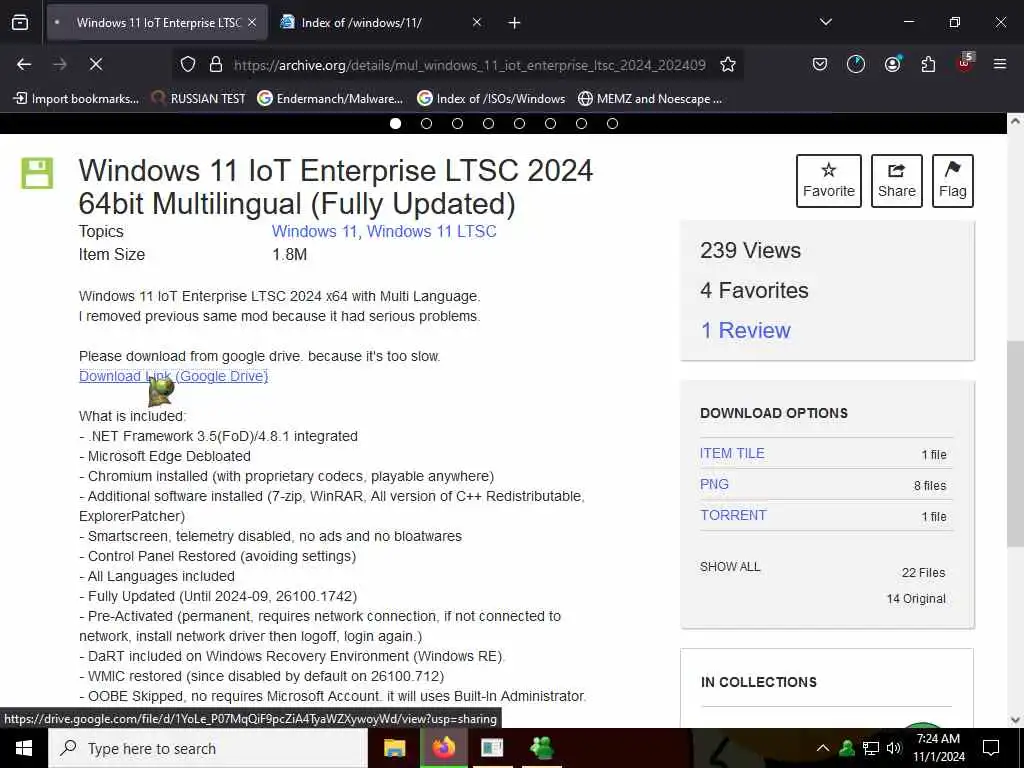Open the Firefox account icon
Image resolution: width=1024 pixels, height=768 pixels.
892,64
